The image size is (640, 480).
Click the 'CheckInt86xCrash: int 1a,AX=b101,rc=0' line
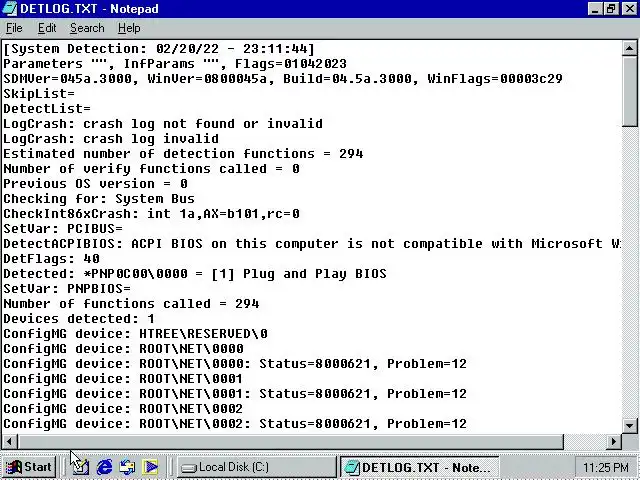(151, 213)
